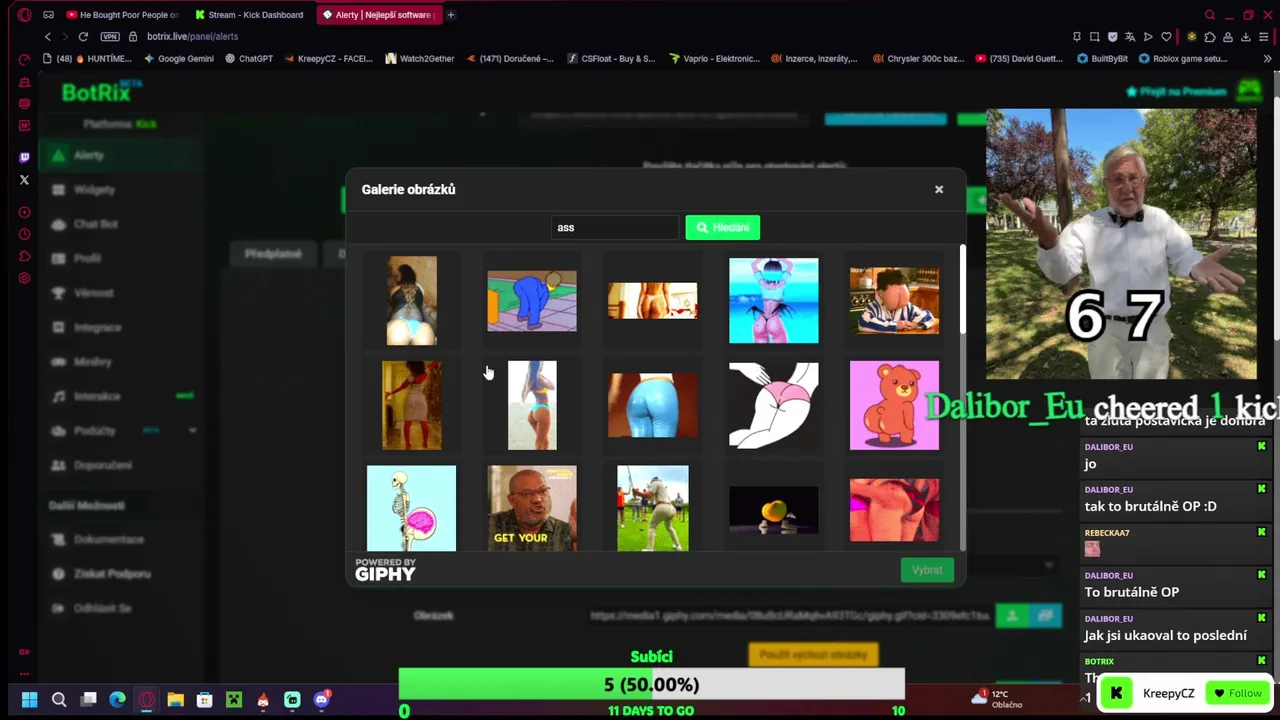The image size is (1280, 720).
Task: Click the snapshot capture toolbar icon
Action: click(x=1094, y=37)
